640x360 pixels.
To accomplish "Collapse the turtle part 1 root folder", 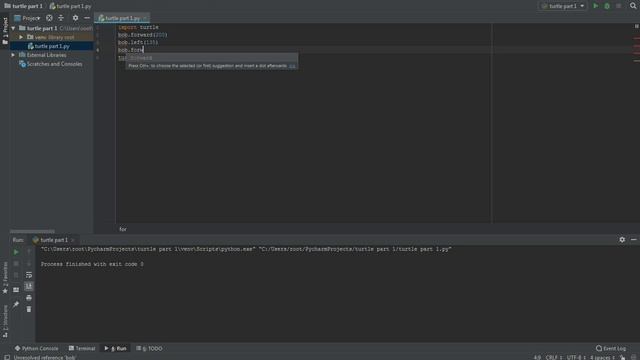I will click(13, 28).
